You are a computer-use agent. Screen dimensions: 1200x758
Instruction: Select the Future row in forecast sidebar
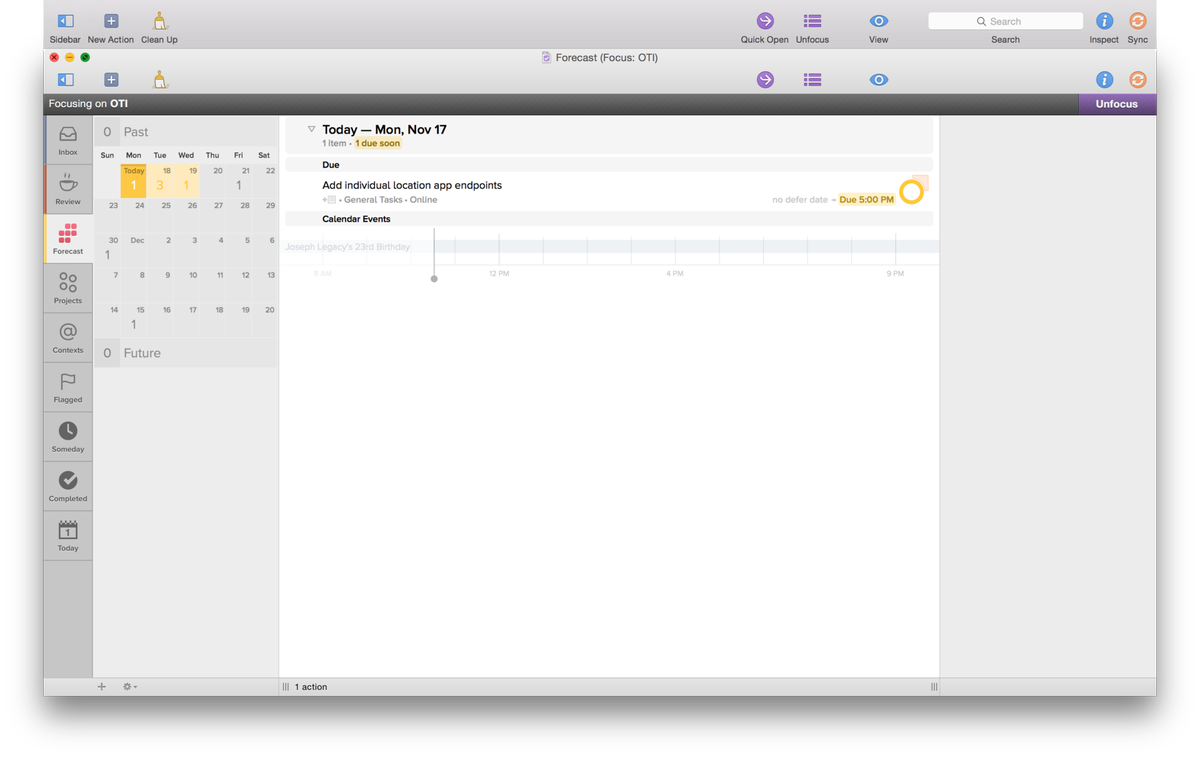tap(186, 353)
